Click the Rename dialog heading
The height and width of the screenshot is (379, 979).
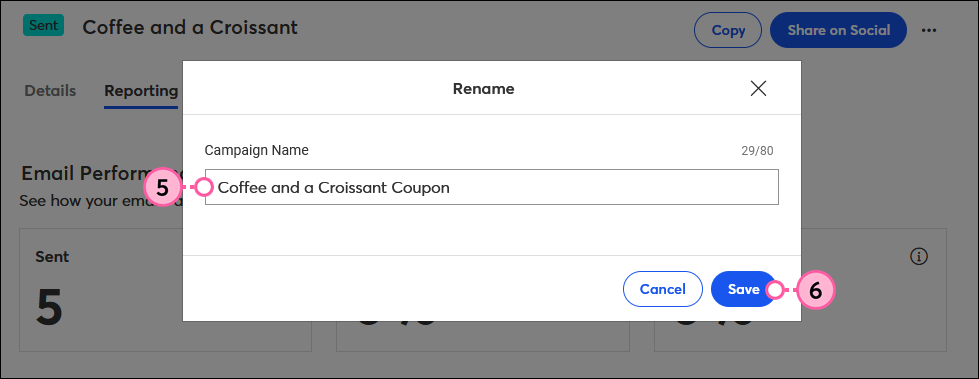coord(483,89)
